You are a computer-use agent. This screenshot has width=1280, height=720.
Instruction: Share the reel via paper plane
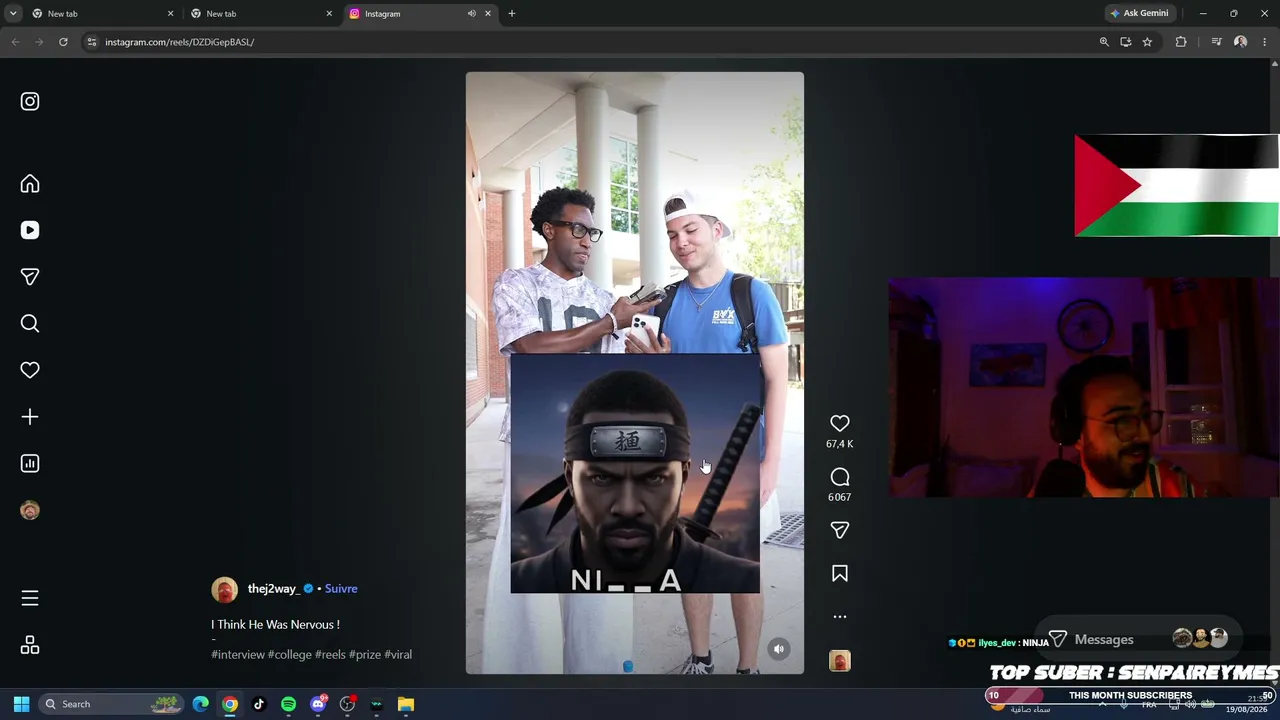tap(840, 530)
